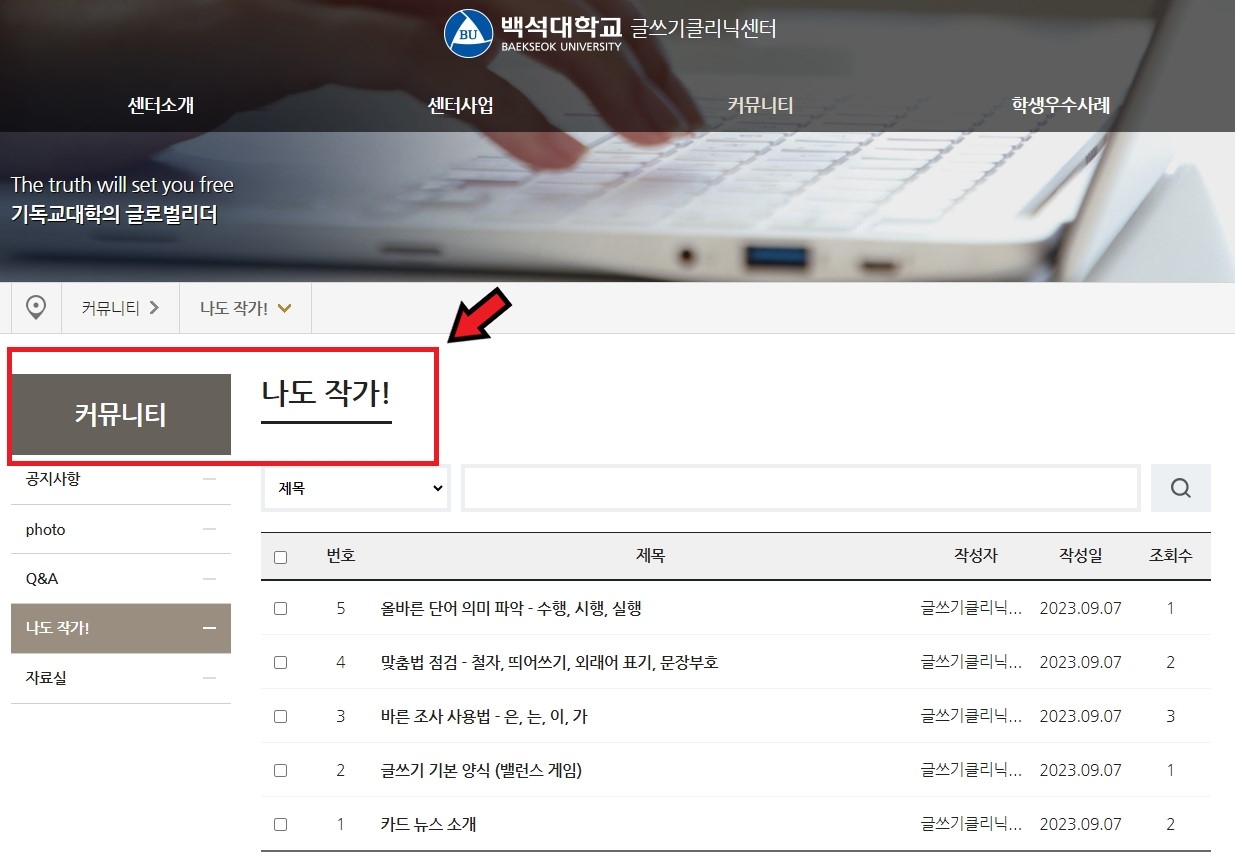Check the box for post number 1
The width and height of the screenshot is (1235, 868).
point(280,824)
